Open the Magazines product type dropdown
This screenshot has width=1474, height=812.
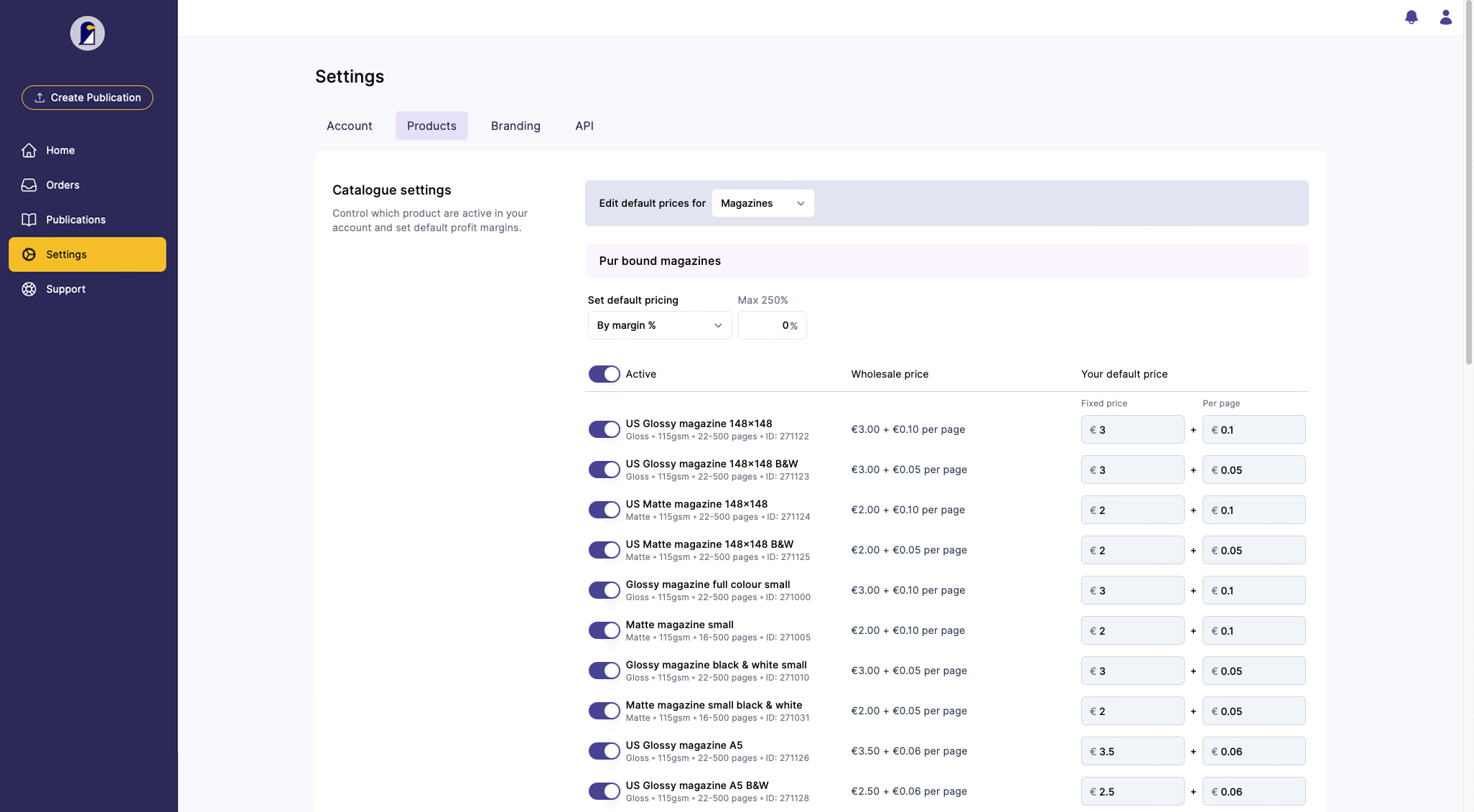tap(762, 203)
